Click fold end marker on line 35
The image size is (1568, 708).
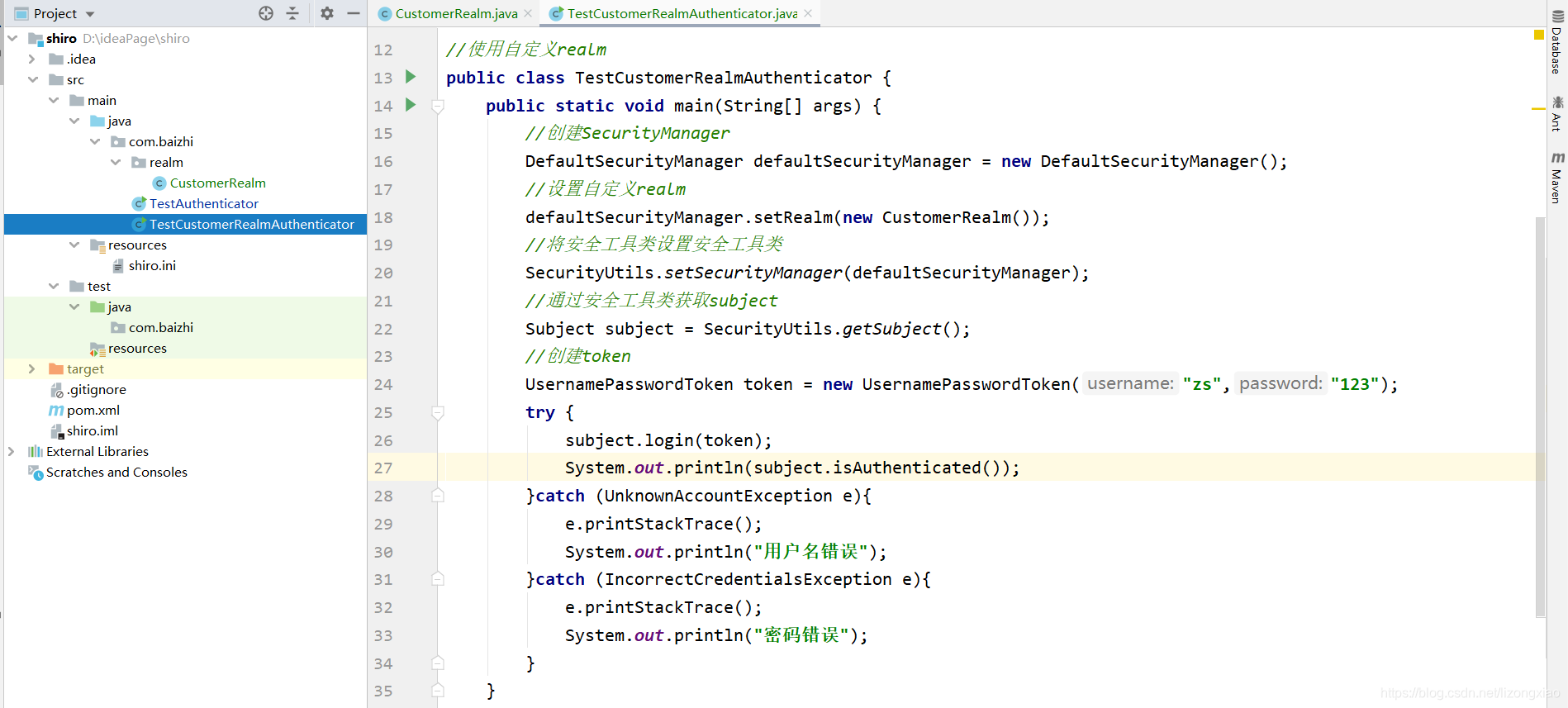pyautogui.click(x=438, y=691)
